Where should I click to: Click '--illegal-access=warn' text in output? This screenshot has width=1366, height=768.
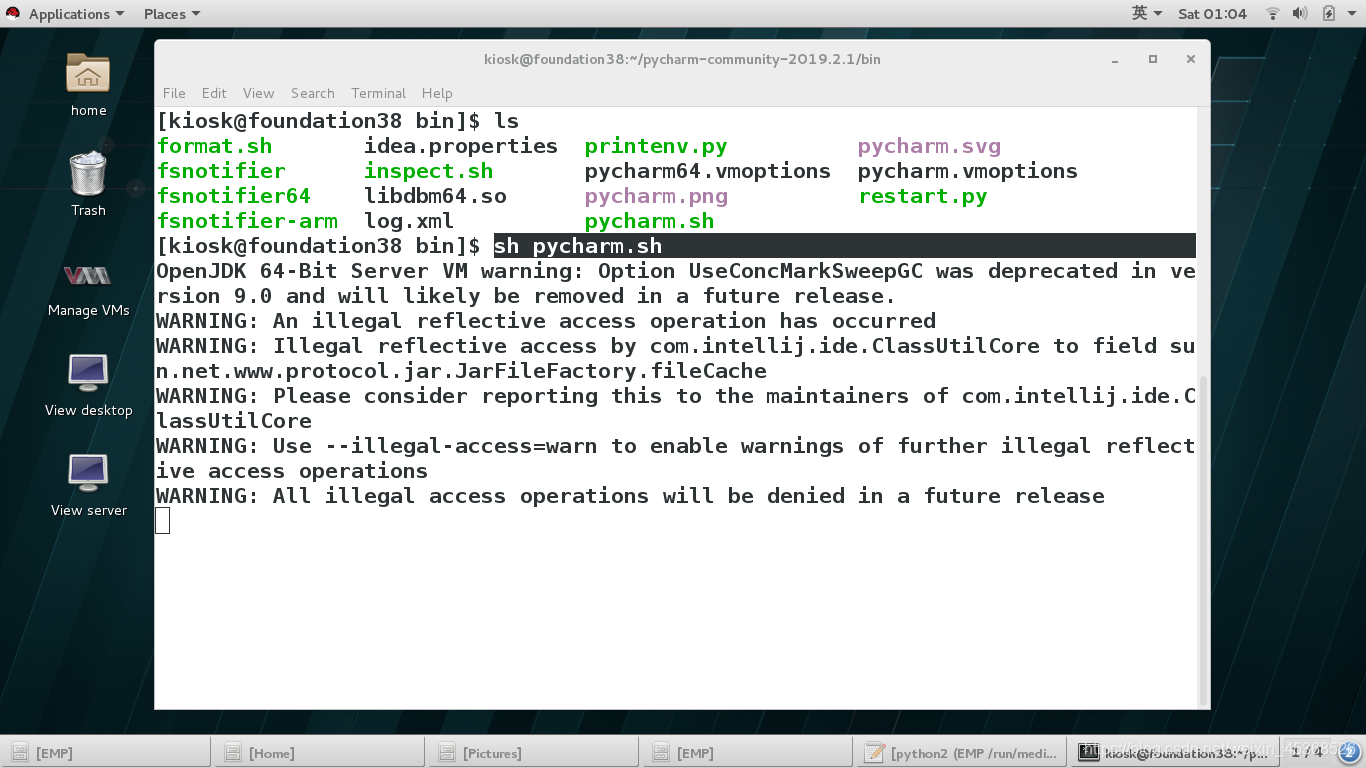[461, 446]
